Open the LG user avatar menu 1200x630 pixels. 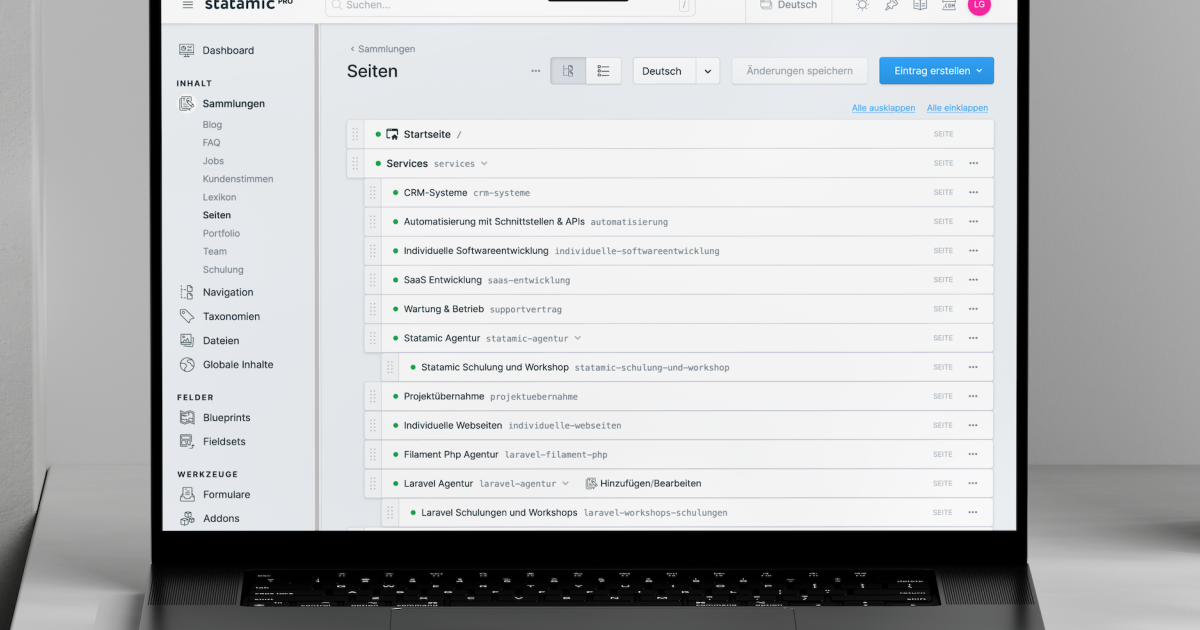(980, 5)
